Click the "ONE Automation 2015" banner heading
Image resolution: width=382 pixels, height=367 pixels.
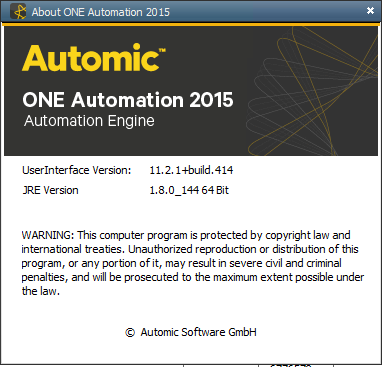pos(128,100)
